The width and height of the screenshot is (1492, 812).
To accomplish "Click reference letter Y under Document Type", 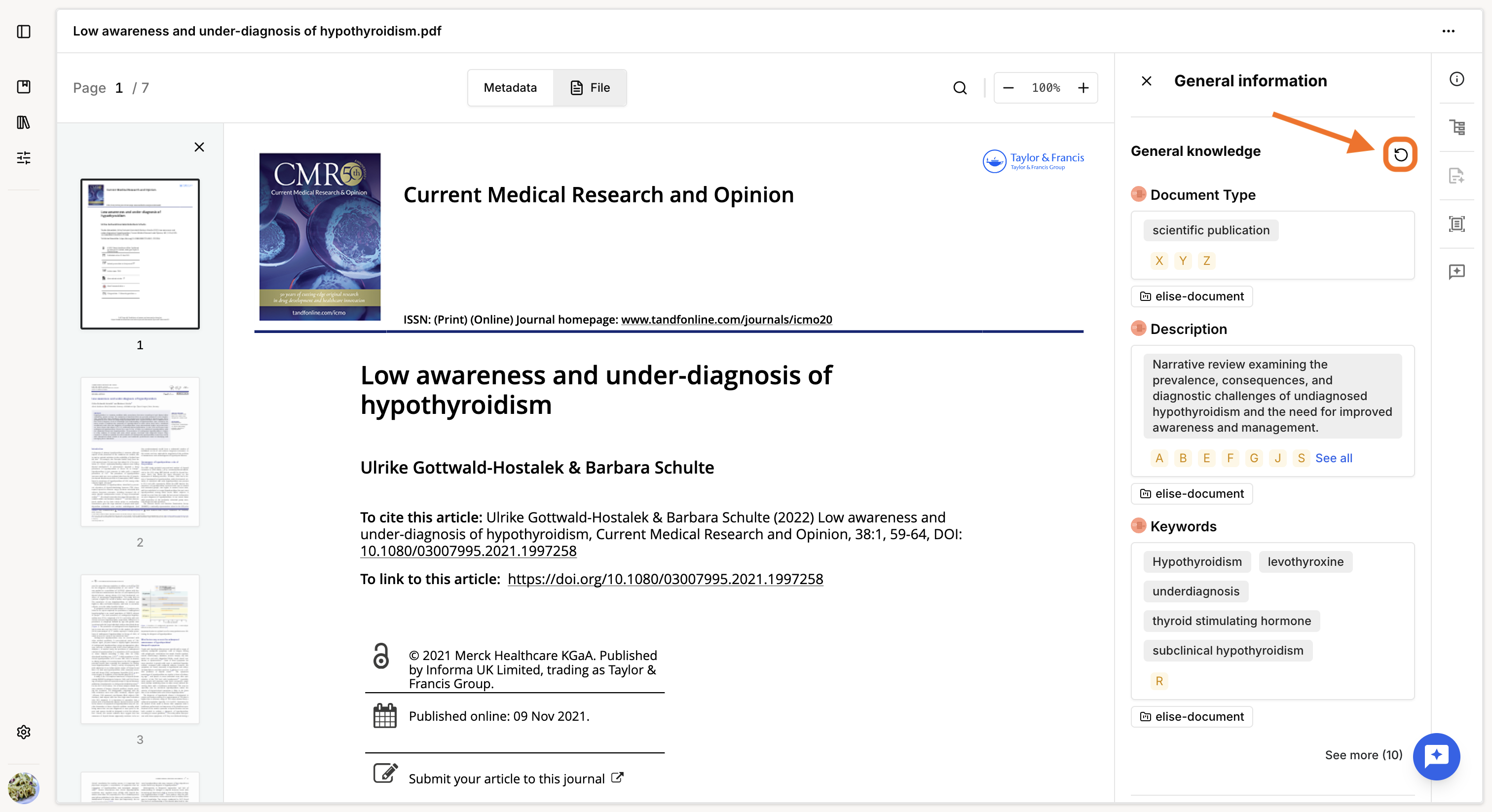I will click(x=1183, y=261).
